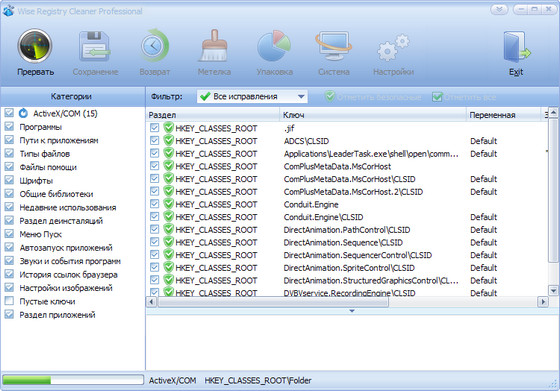The image size is (560, 391).
Task: Open the Метелка brush cleaner icon
Action: tap(214, 46)
